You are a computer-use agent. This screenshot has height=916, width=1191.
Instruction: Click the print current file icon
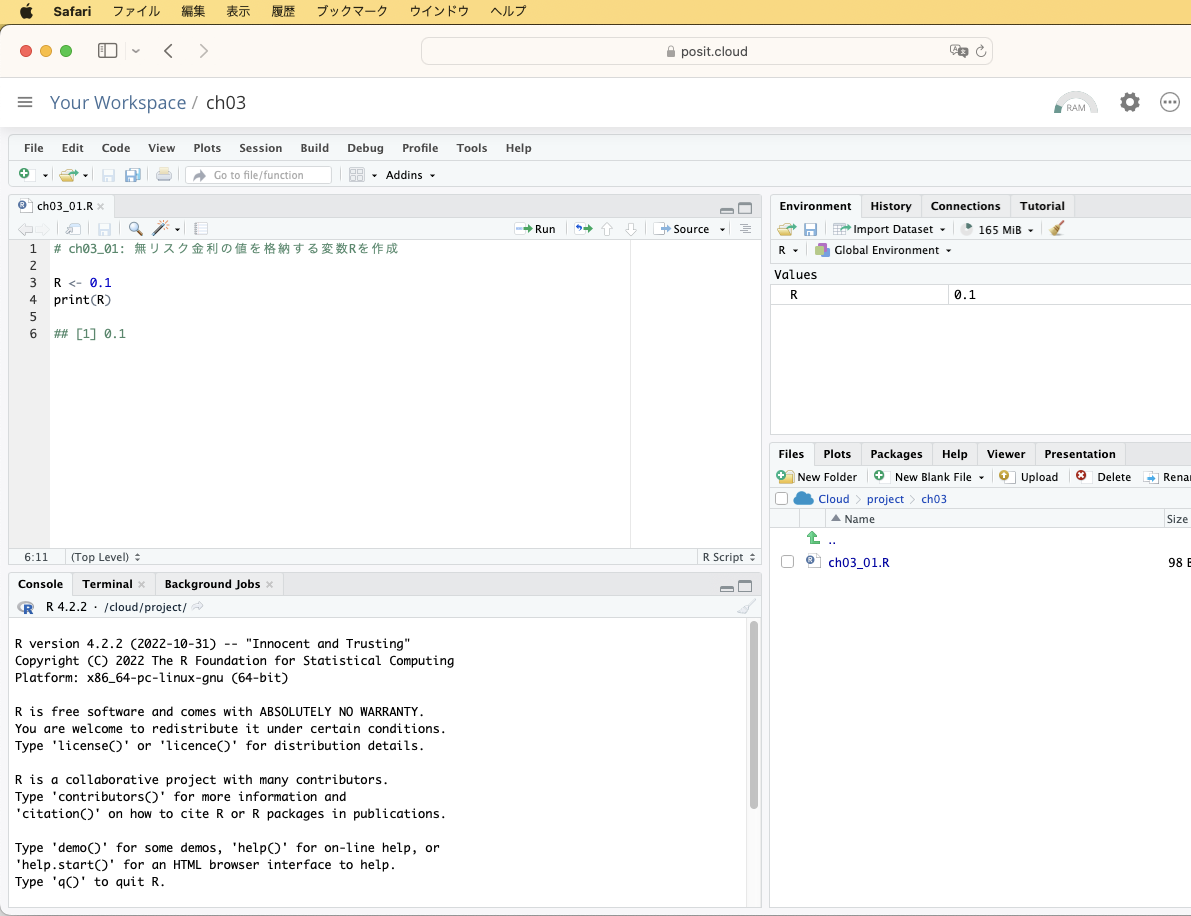tap(164, 175)
